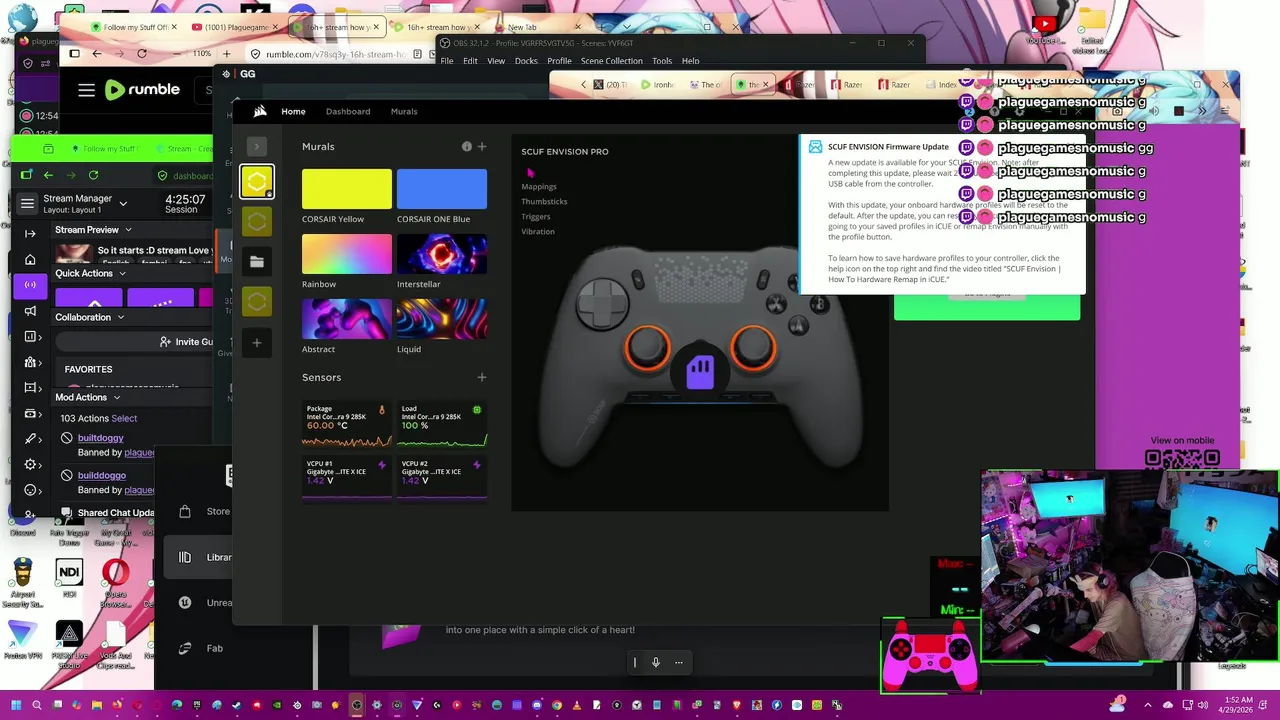This screenshot has width=1280, height=720.
Task: Open the Twitch Stream Manager hamburger menu
Action: 27,203
